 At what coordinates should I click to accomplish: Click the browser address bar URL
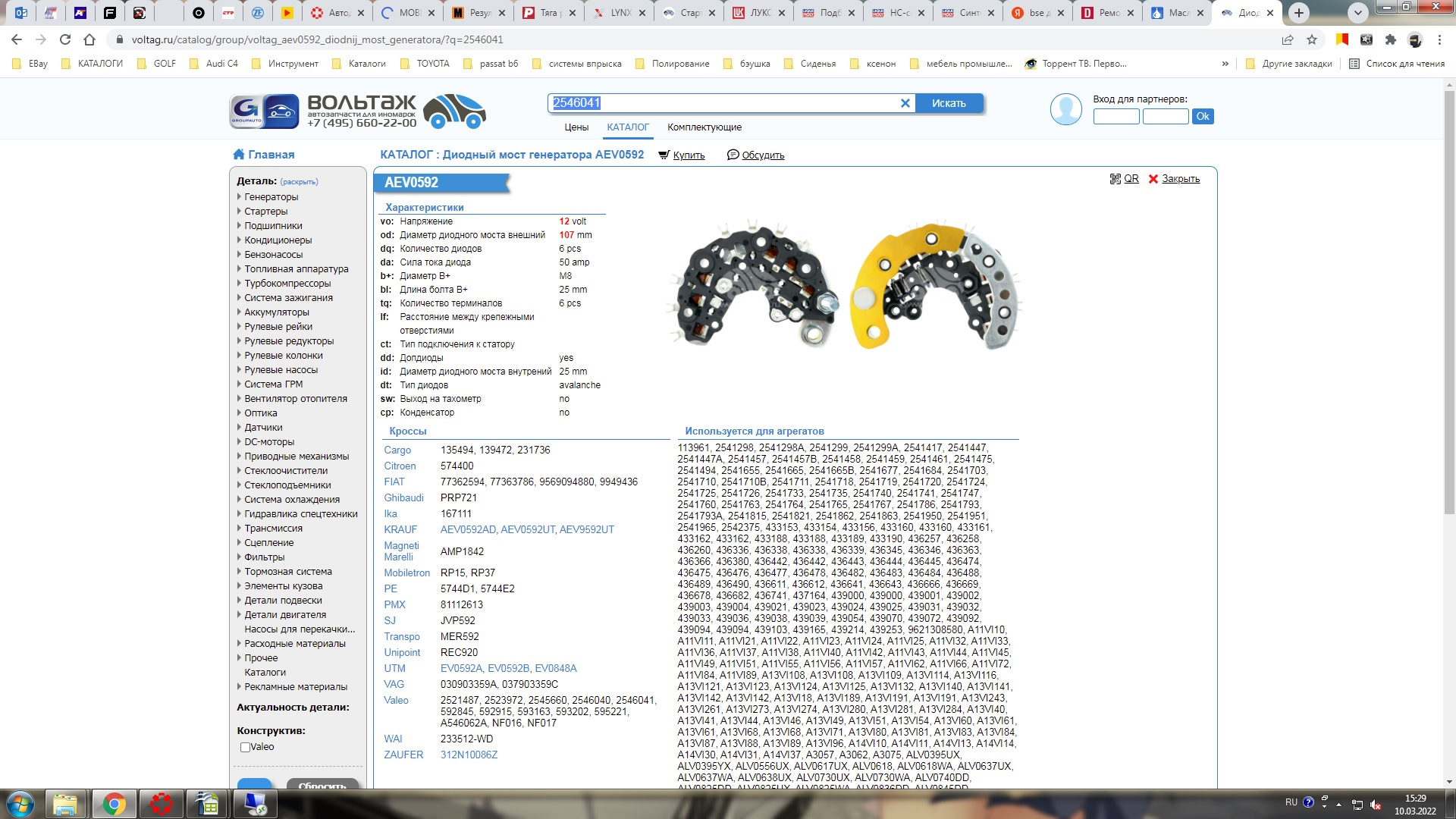tap(317, 39)
